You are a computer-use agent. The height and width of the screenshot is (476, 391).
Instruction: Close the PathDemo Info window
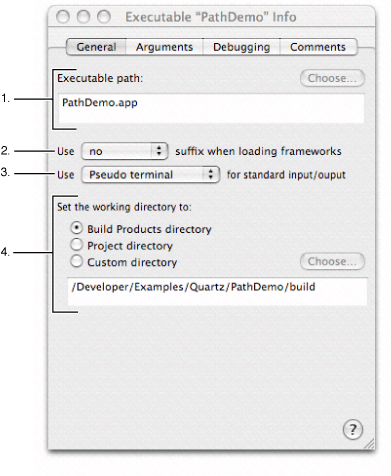[x=63, y=16]
